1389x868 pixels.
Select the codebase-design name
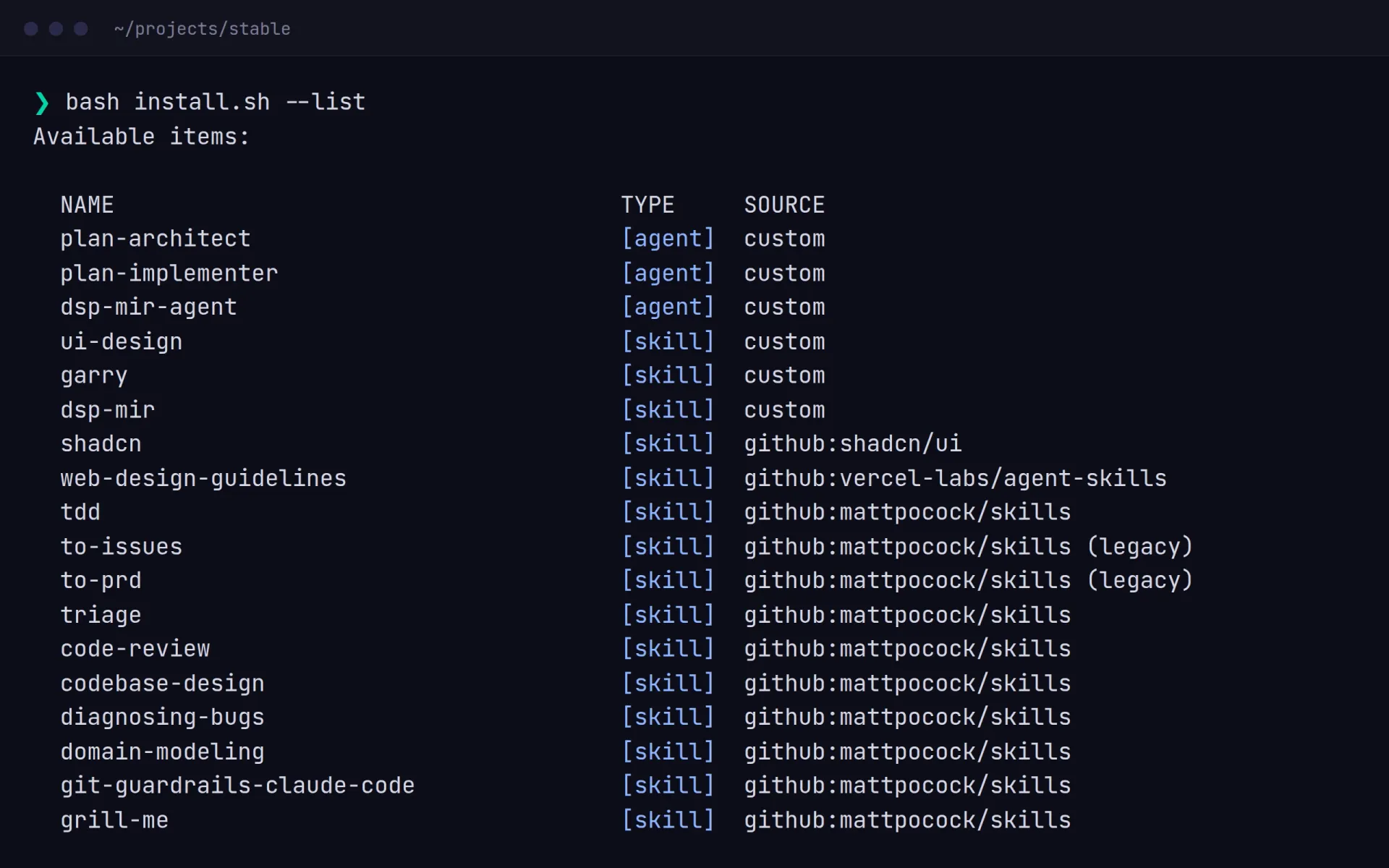click(x=163, y=684)
